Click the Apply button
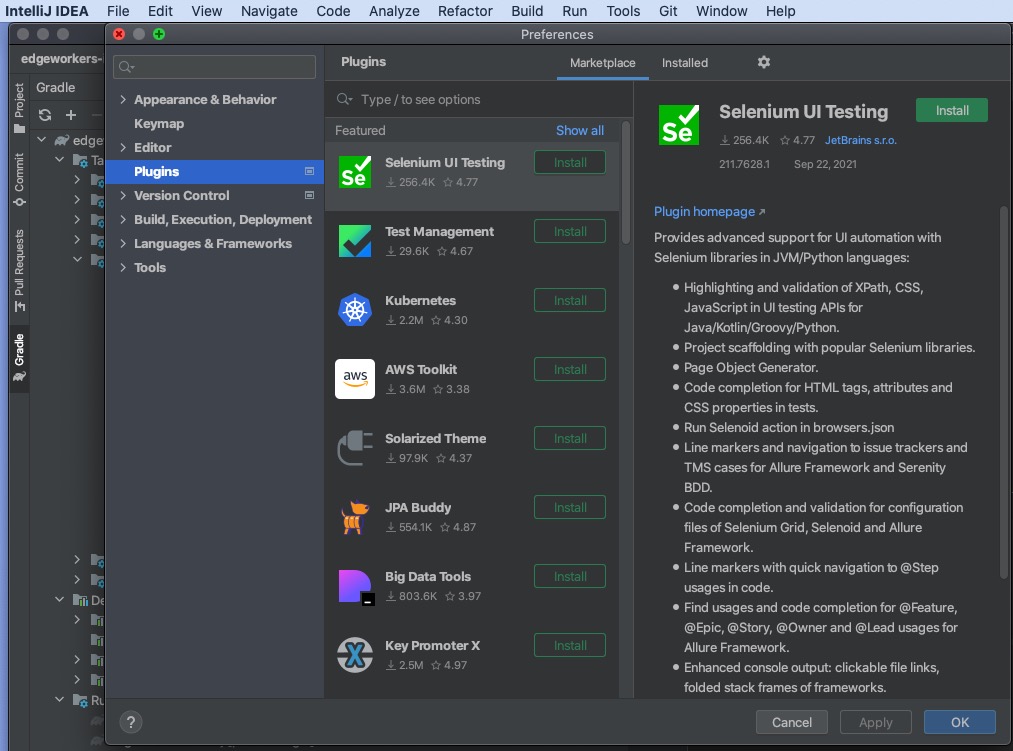 coord(875,722)
